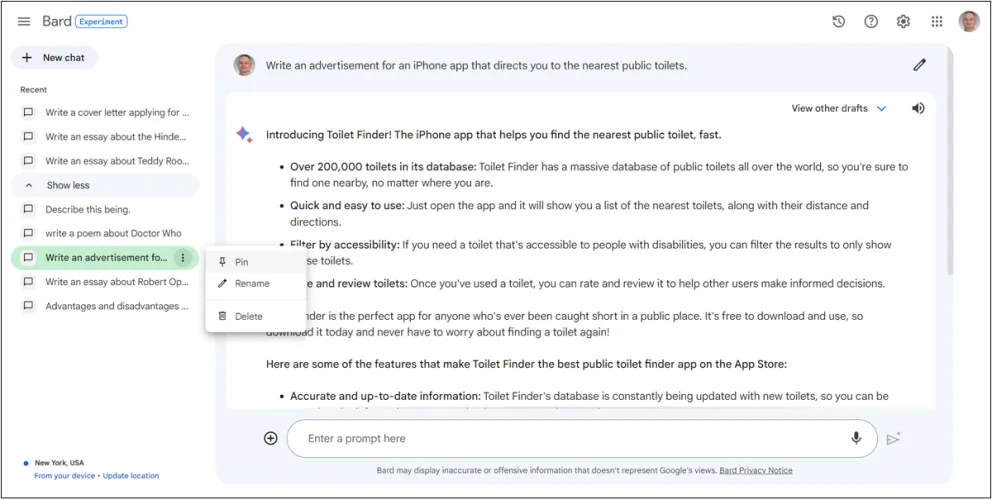
Task: Click the help question mark icon
Action: (x=871, y=22)
